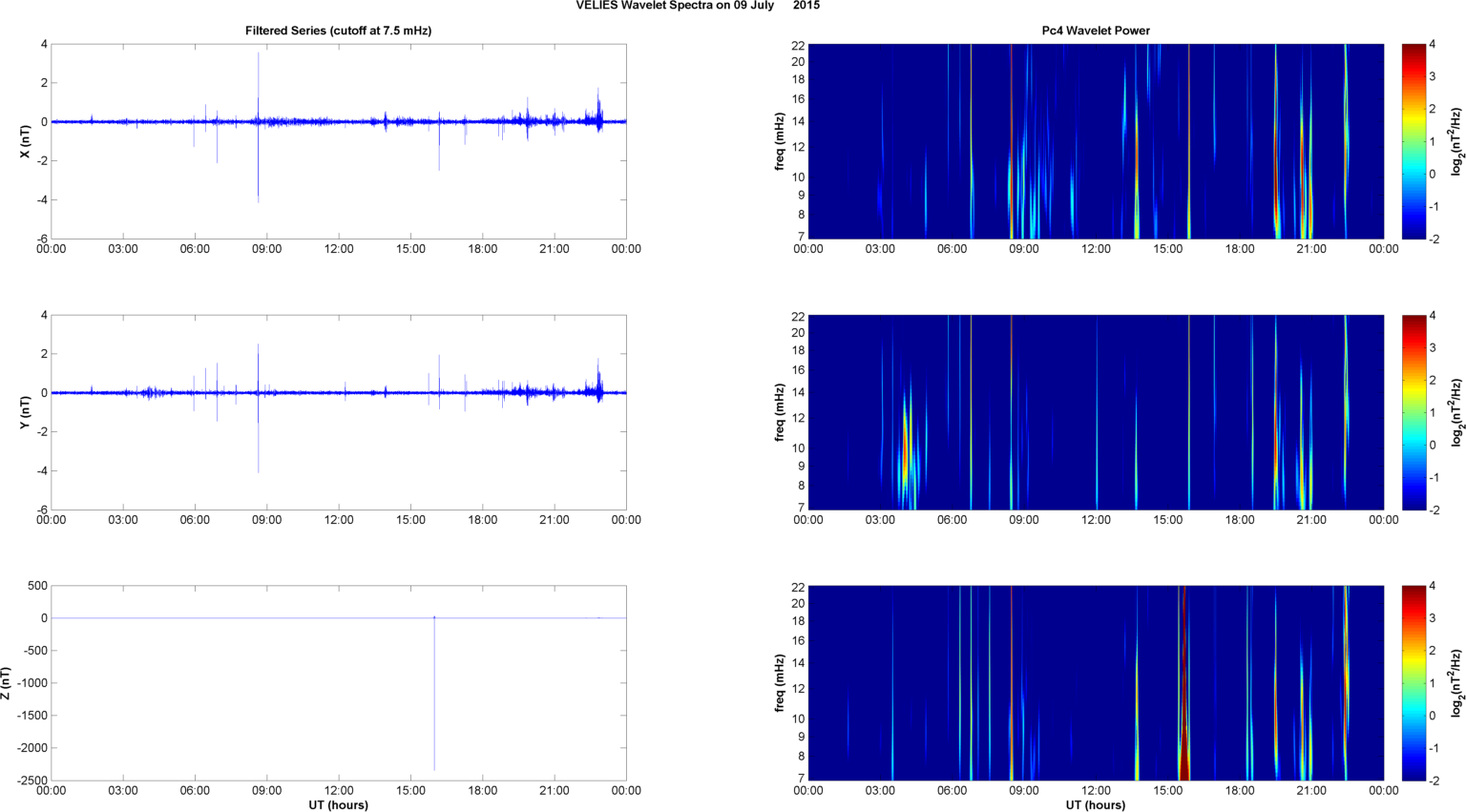Click the middle spectrogram's colorbar
This screenshot has height=812, width=1466.
pyautogui.click(x=1414, y=412)
